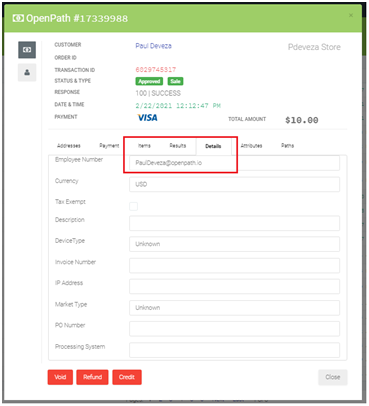Image resolution: width=369 pixels, height=406 pixels.
Task: Switch to the Attributes tab
Action: (x=251, y=146)
